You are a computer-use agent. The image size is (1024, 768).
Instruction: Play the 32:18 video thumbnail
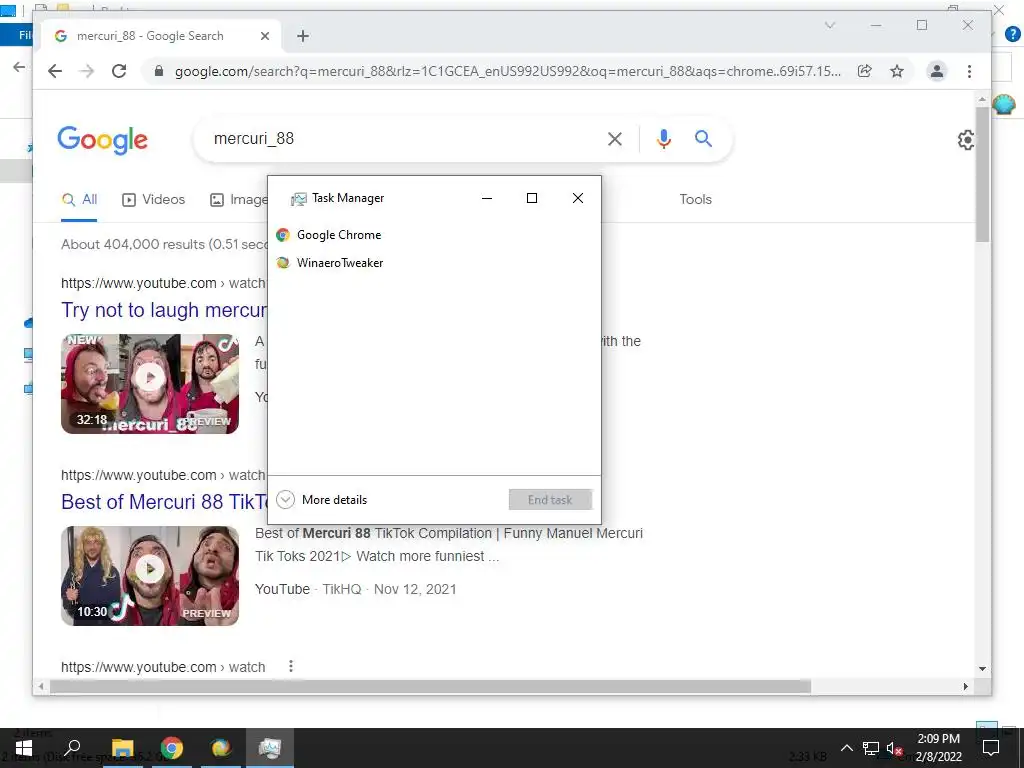click(x=150, y=384)
